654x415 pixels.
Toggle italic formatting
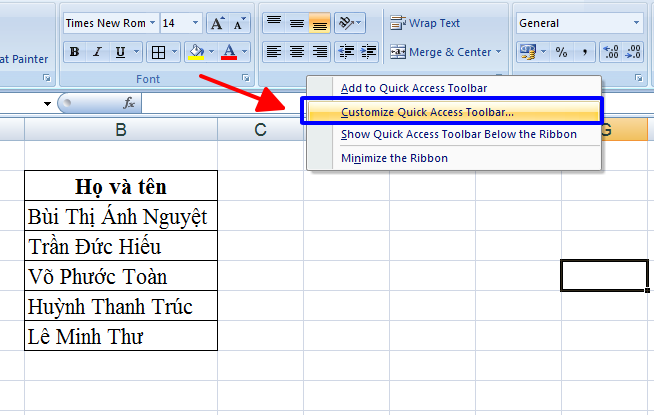point(98,52)
